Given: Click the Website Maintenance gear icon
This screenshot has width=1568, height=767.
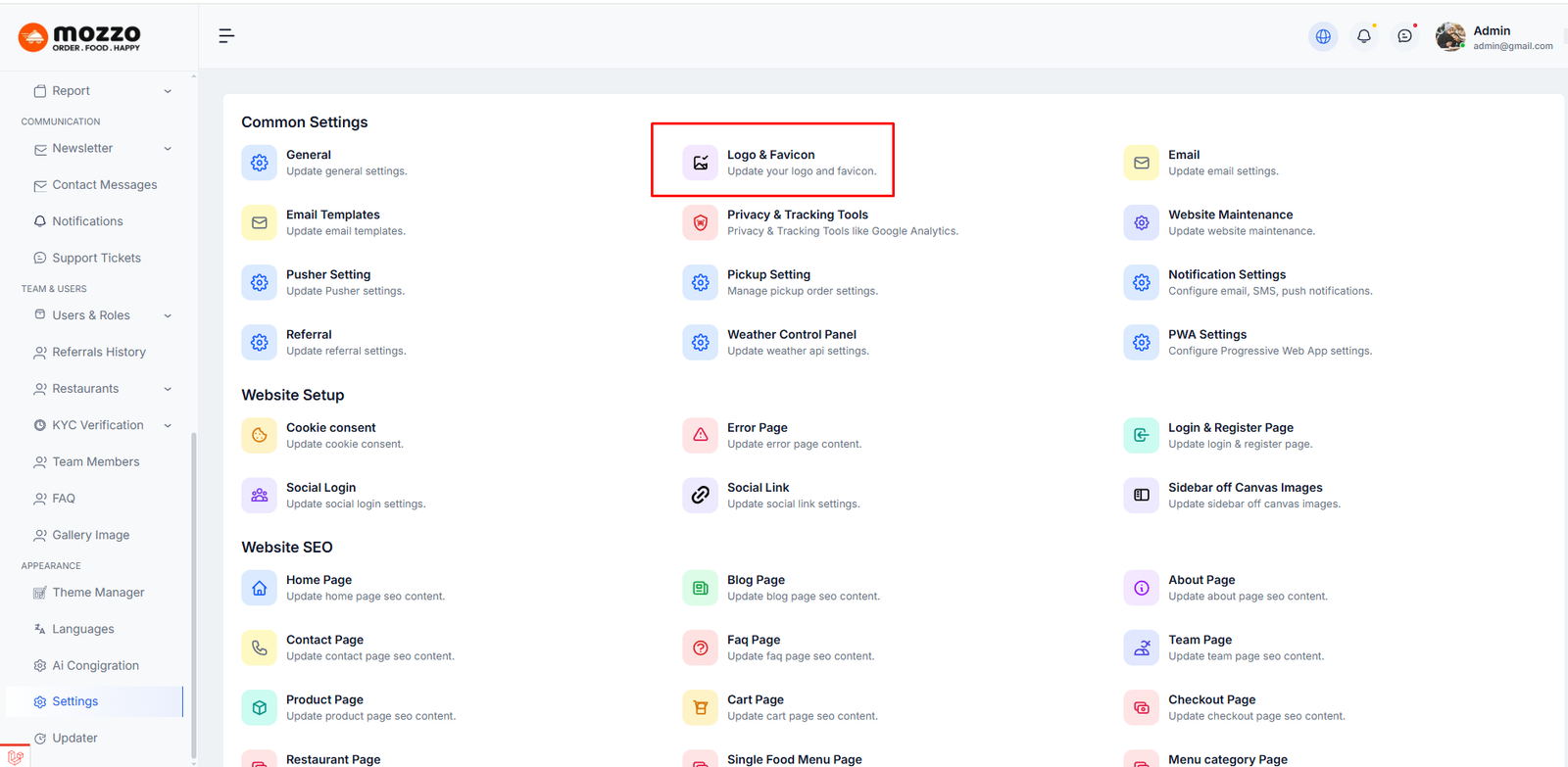Looking at the screenshot, I should coord(1142,222).
